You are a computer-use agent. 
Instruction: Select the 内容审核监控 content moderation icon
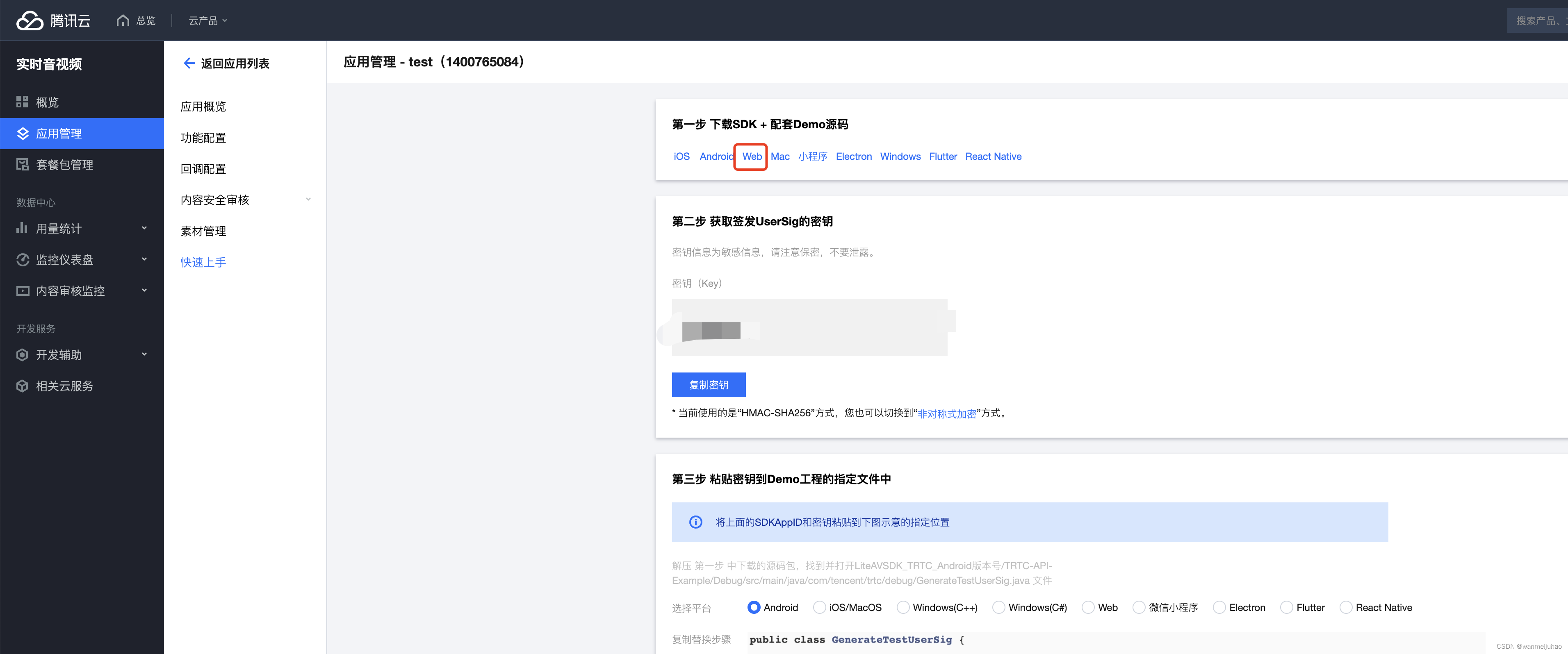[x=23, y=291]
